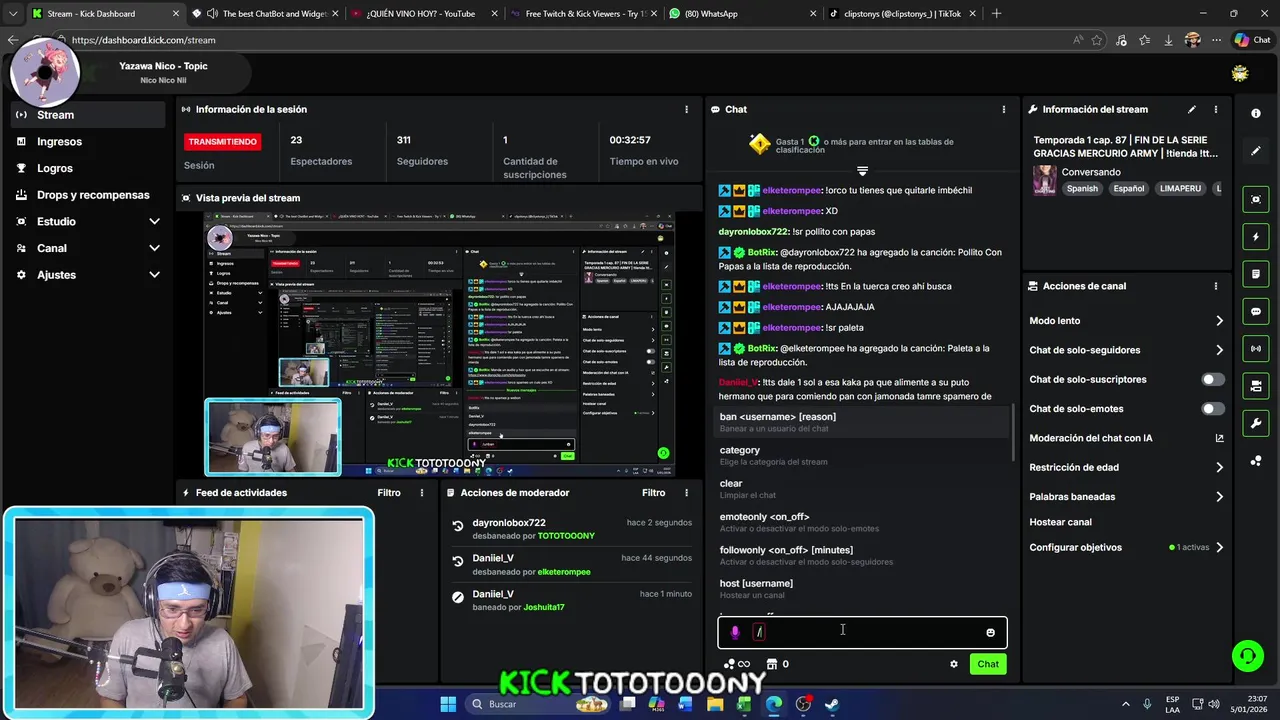The width and height of the screenshot is (1280, 720).
Task: Expand the Ajustes sidebar section
Action: pyautogui.click(x=154, y=275)
